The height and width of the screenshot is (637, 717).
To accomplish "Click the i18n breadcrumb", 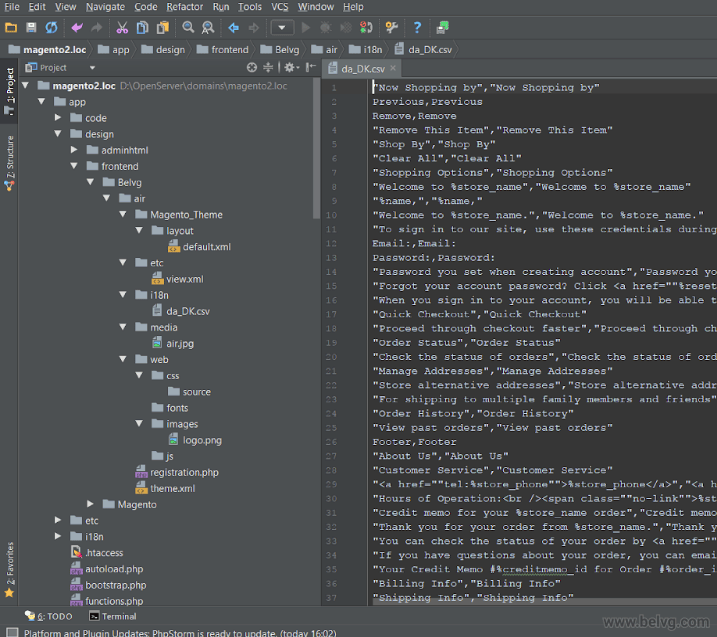I will [x=366, y=49].
